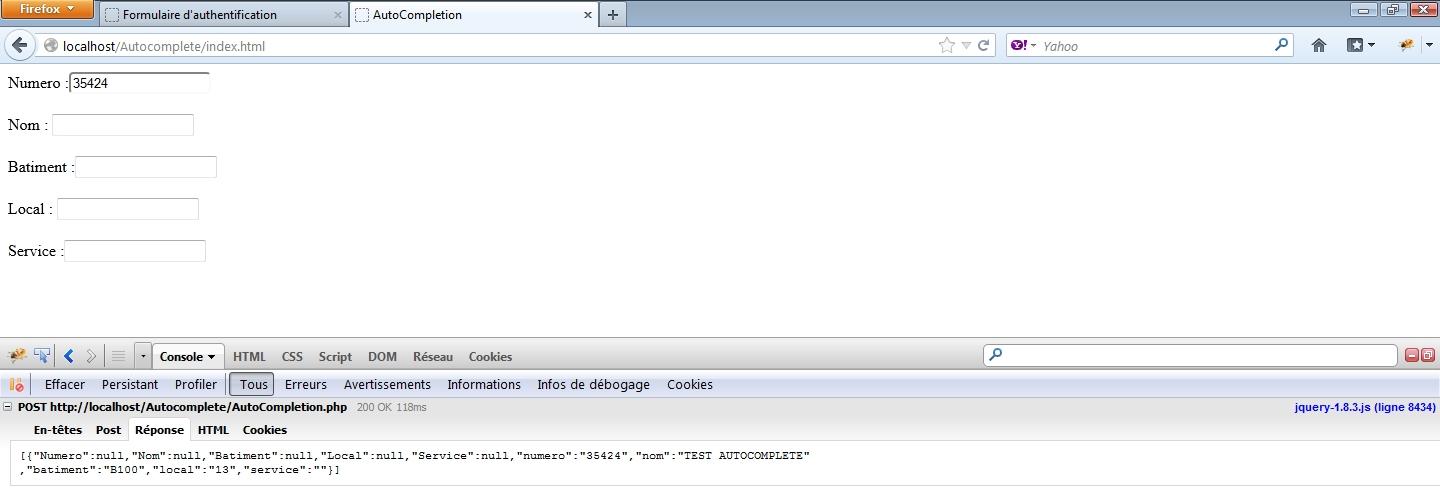Click the second red icon beside the Firebug search box
Viewport: 1440px width, 496px height.
[x=1427, y=355]
